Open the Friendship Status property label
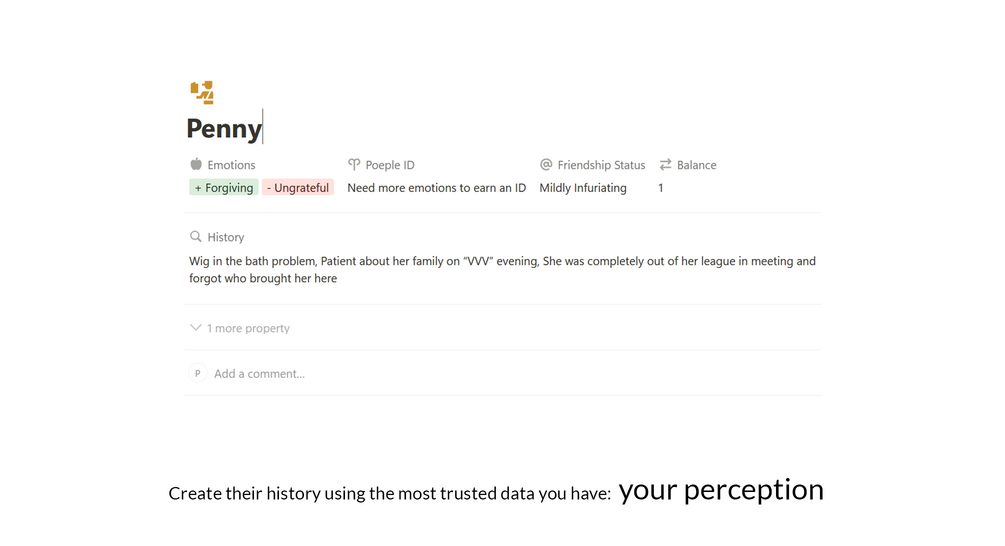This screenshot has width=1005, height=546. (601, 165)
